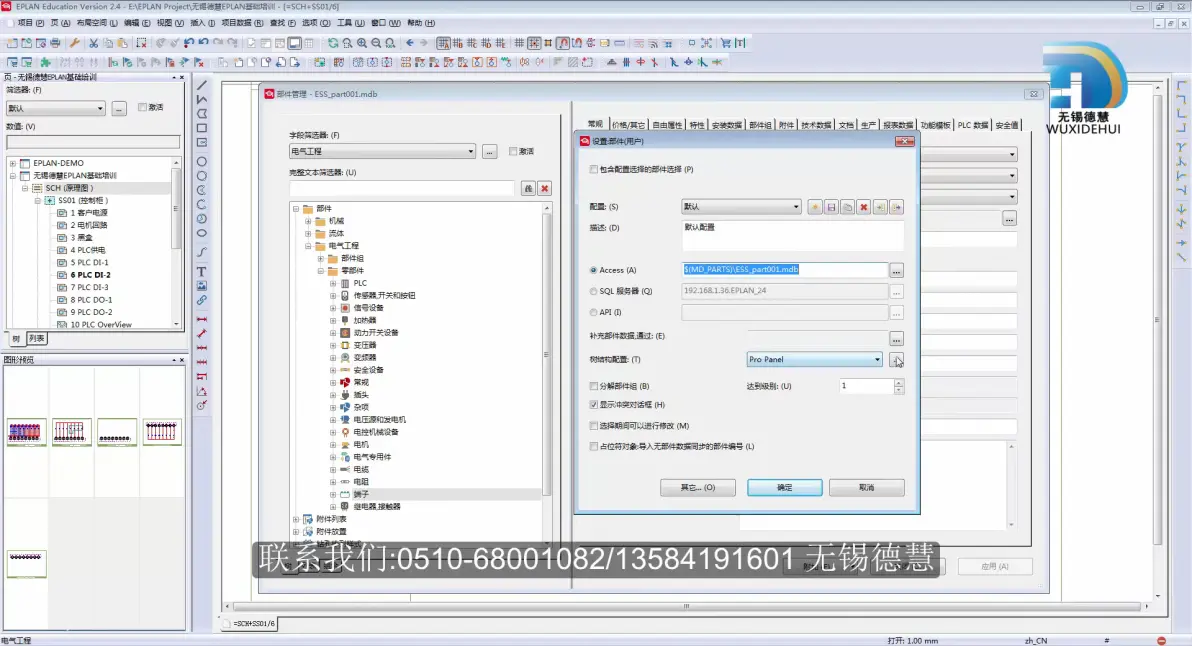Click the print icon in main toolbar

pos(55,43)
